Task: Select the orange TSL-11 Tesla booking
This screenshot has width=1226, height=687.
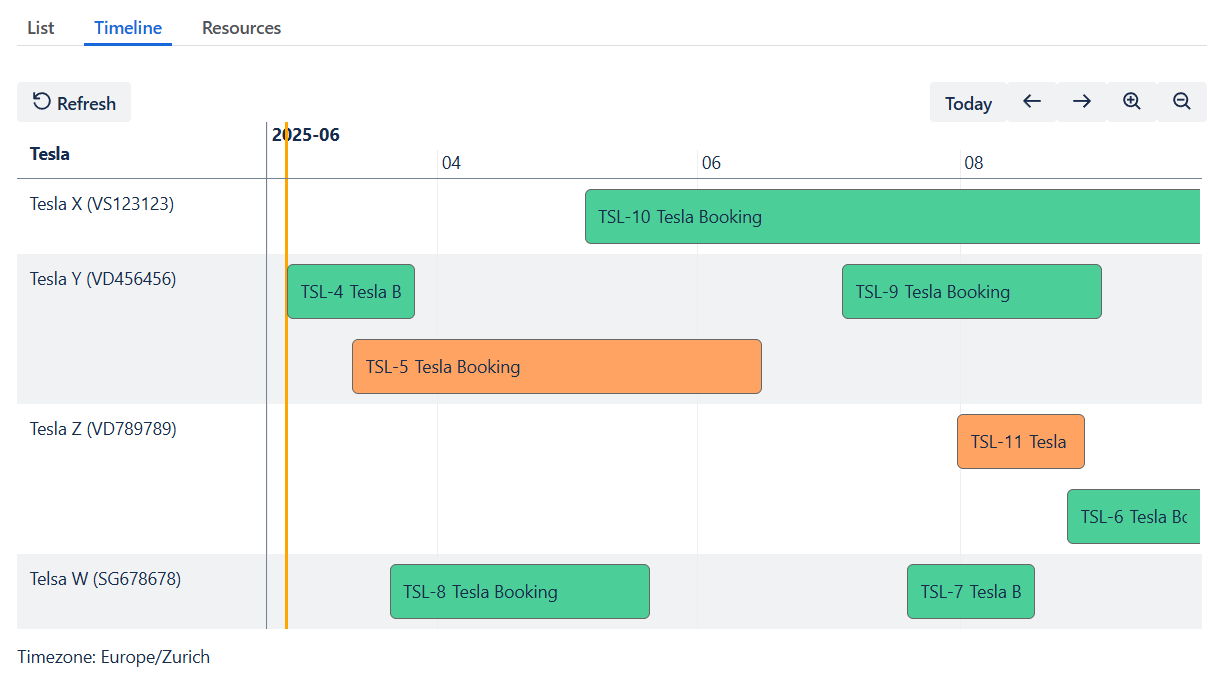Action: [x=1020, y=441]
